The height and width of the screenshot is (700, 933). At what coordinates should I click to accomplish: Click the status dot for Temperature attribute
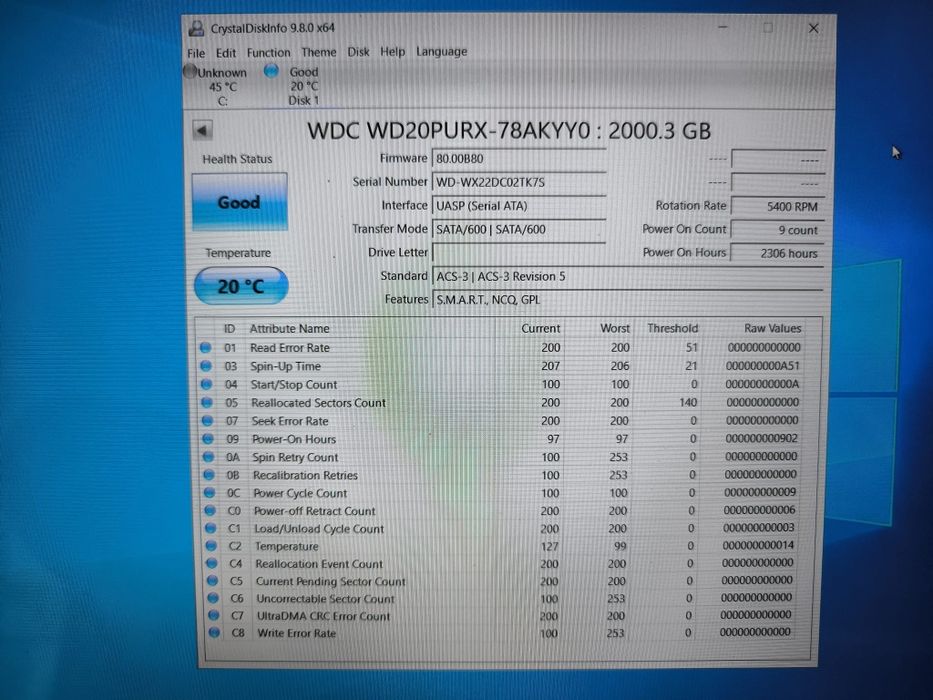pos(211,546)
